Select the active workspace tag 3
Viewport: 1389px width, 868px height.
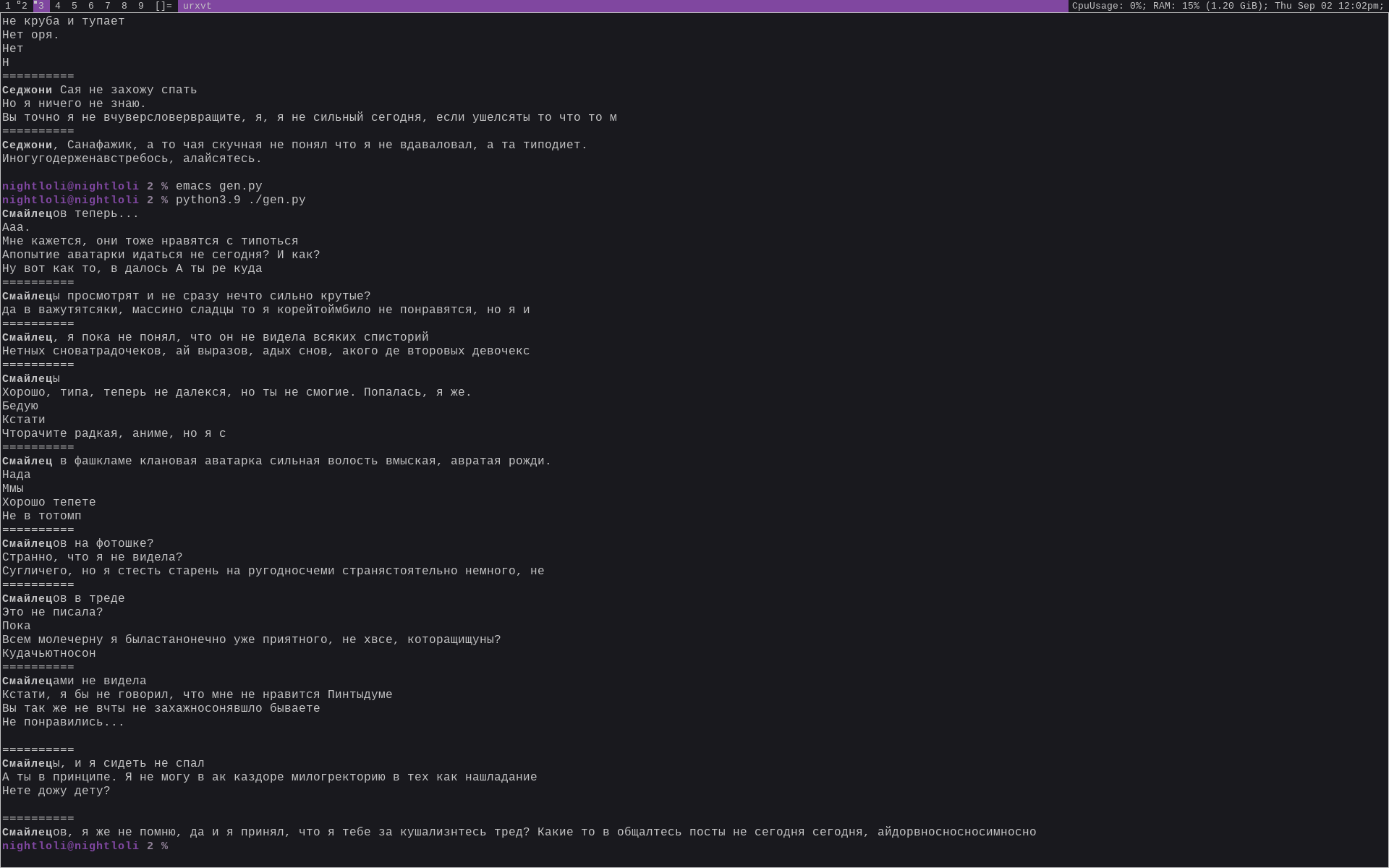41,6
